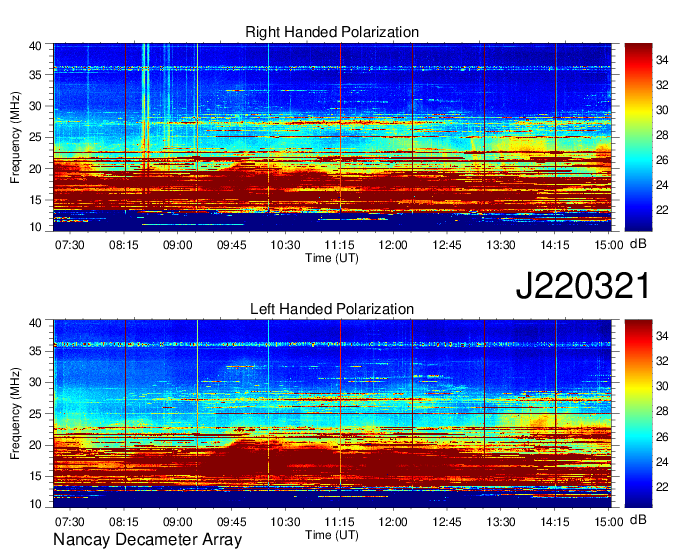This screenshot has height=552, width=680.
Task: Click "15" frequency tick on Right Handed plot
Action: click(x=36, y=200)
